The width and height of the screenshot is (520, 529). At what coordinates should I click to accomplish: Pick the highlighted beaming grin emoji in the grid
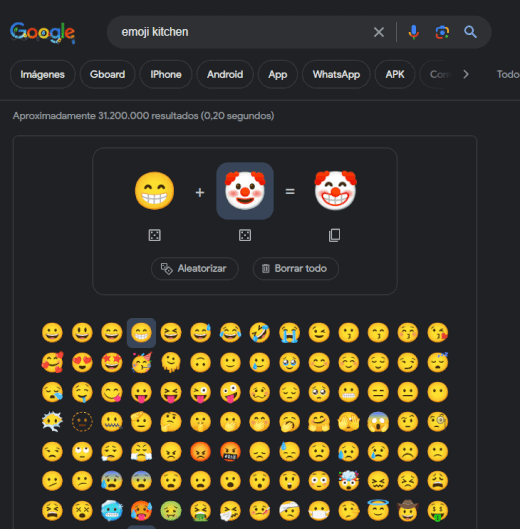141,333
